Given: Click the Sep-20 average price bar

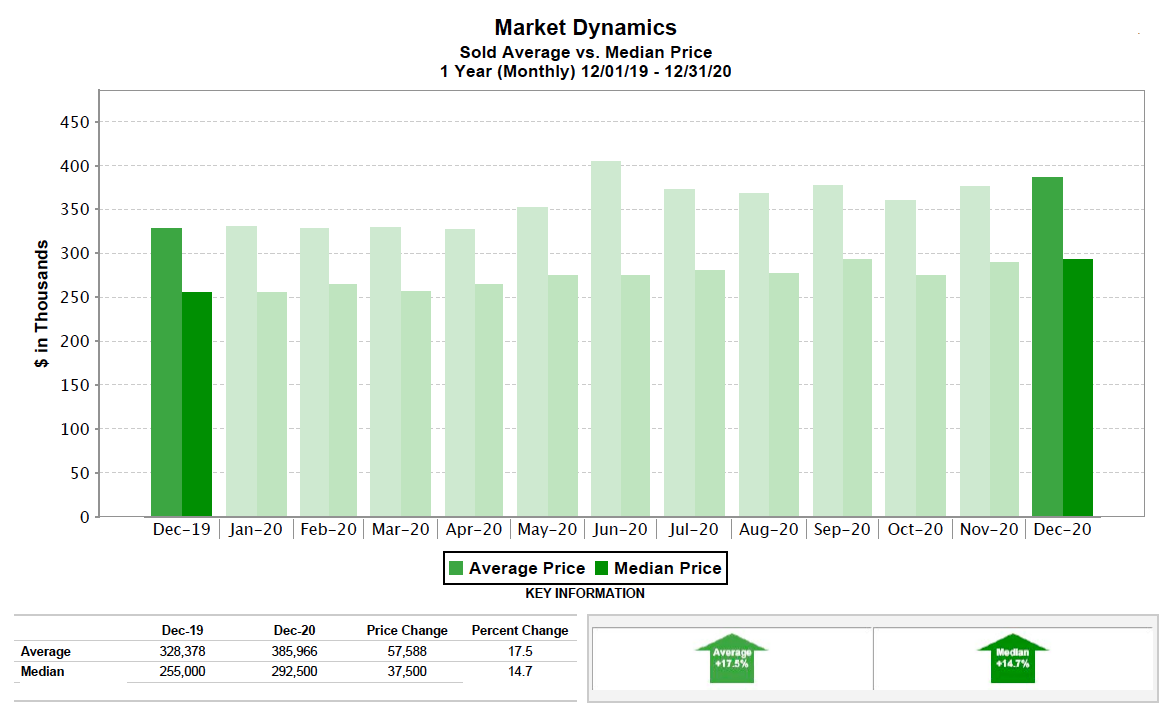Looking at the screenshot, I should (828, 351).
